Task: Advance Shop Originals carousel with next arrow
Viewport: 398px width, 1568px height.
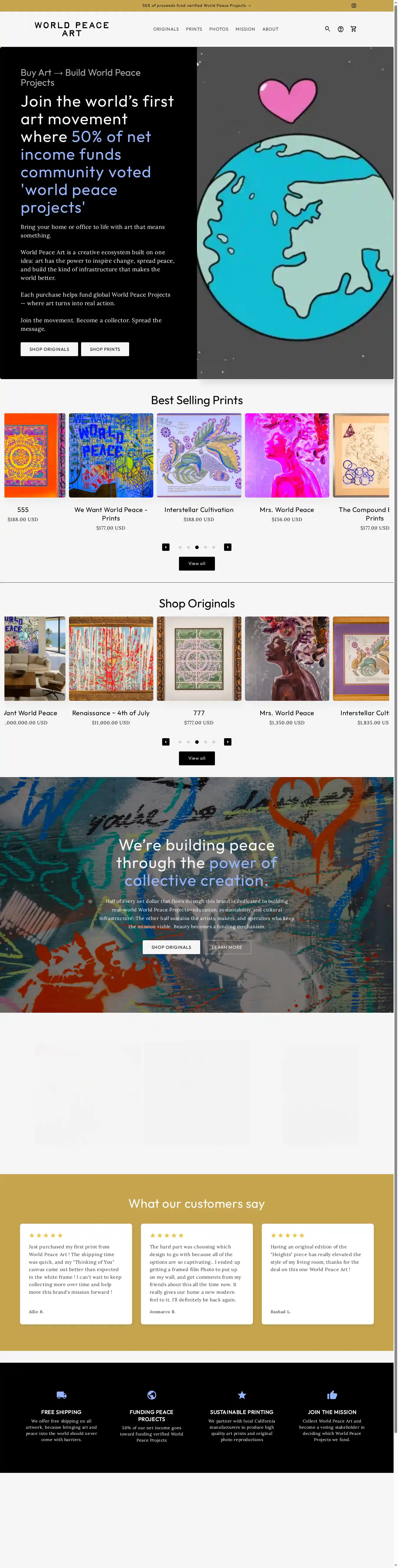Action: click(228, 742)
